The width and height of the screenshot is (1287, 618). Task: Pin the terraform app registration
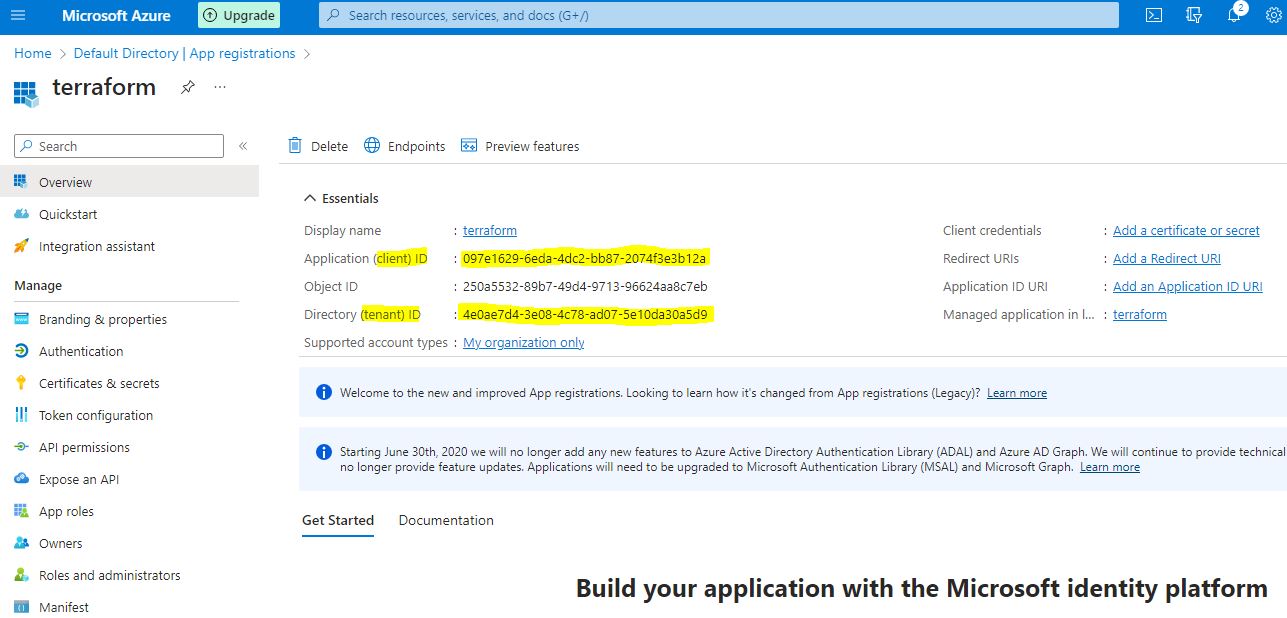[x=187, y=87]
